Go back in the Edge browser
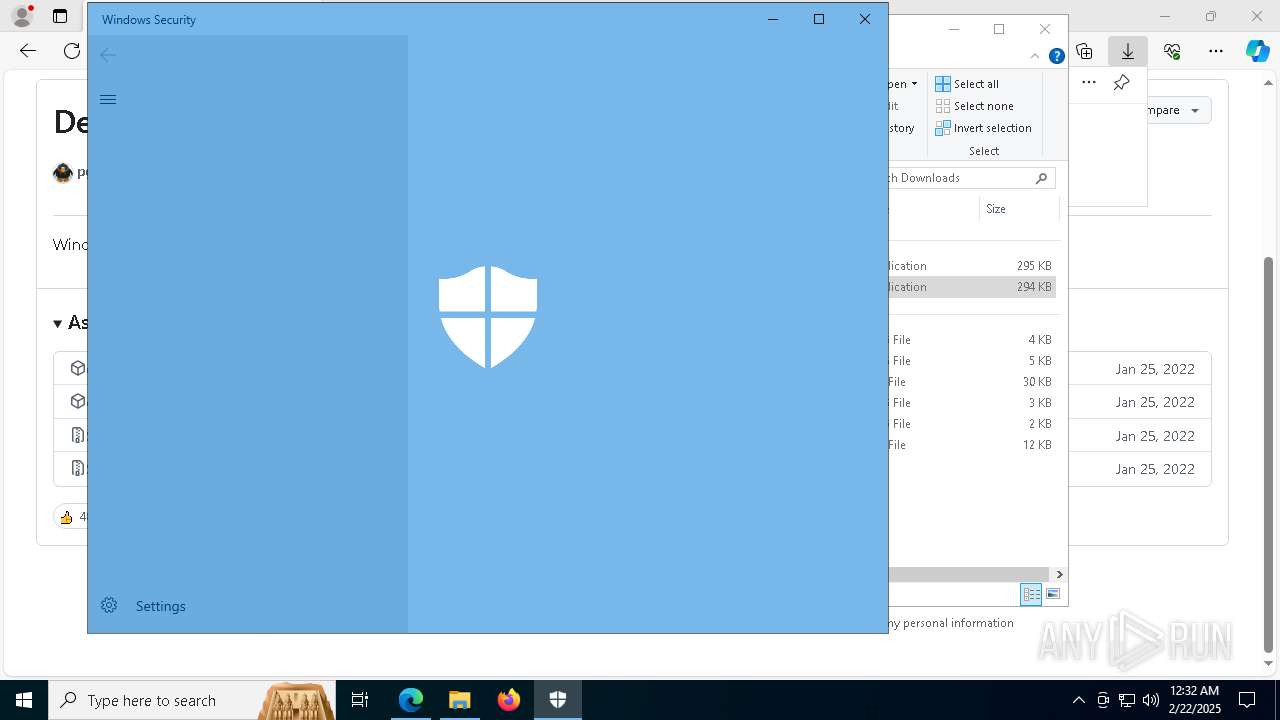Viewport: 1280px width, 720px height. (x=28, y=51)
